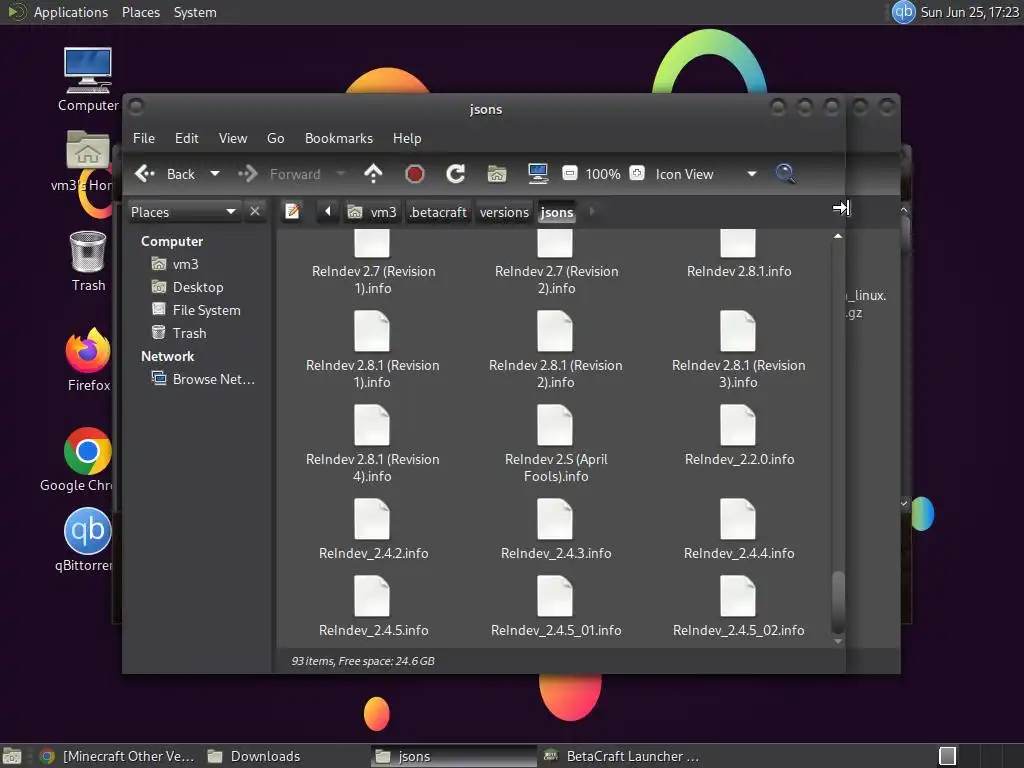The width and height of the screenshot is (1024, 768).
Task: Go back with the Back arrow icon
Action: 145,174
